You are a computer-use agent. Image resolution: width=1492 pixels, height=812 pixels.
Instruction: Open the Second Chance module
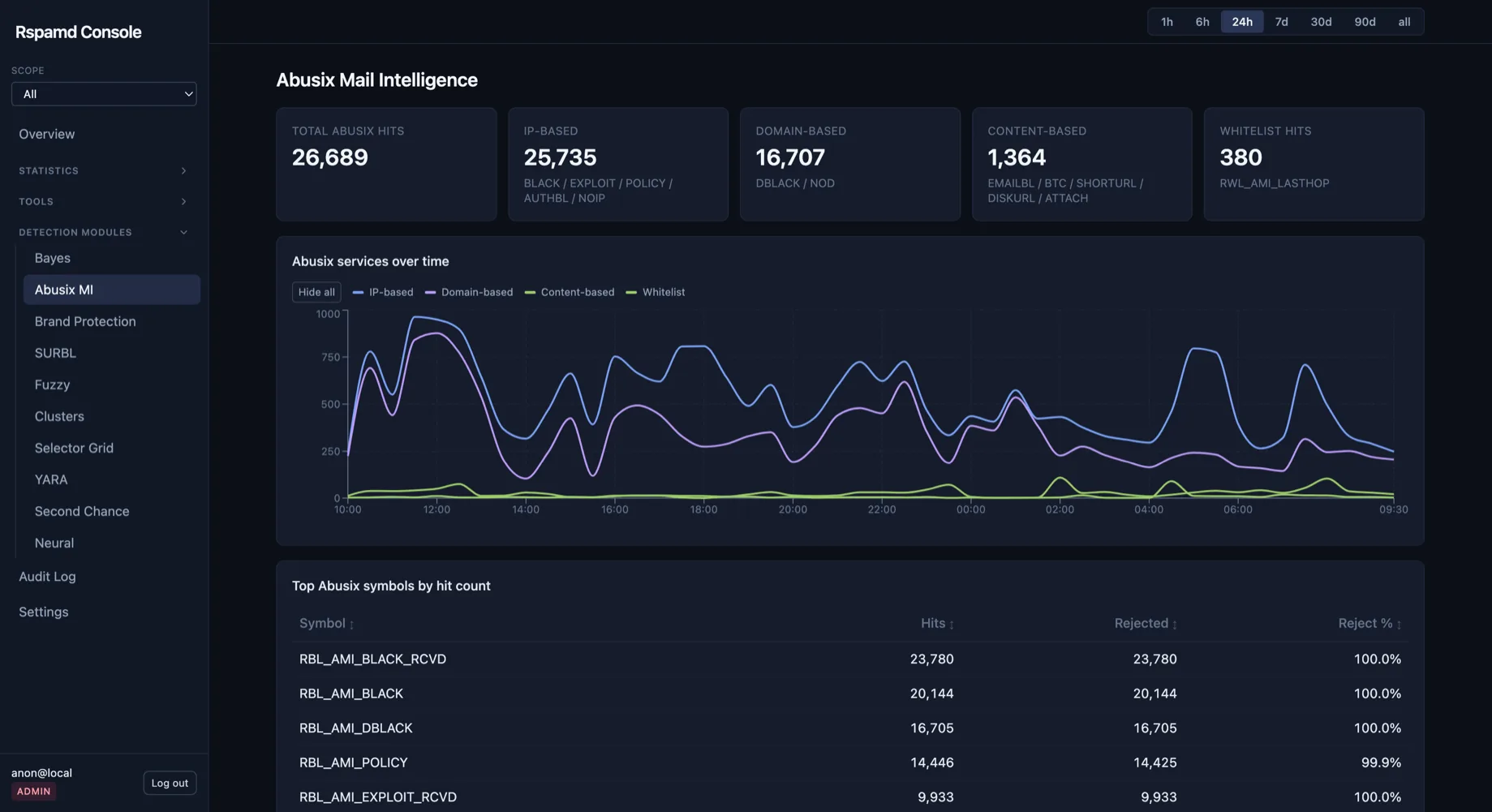coord(82,511)
